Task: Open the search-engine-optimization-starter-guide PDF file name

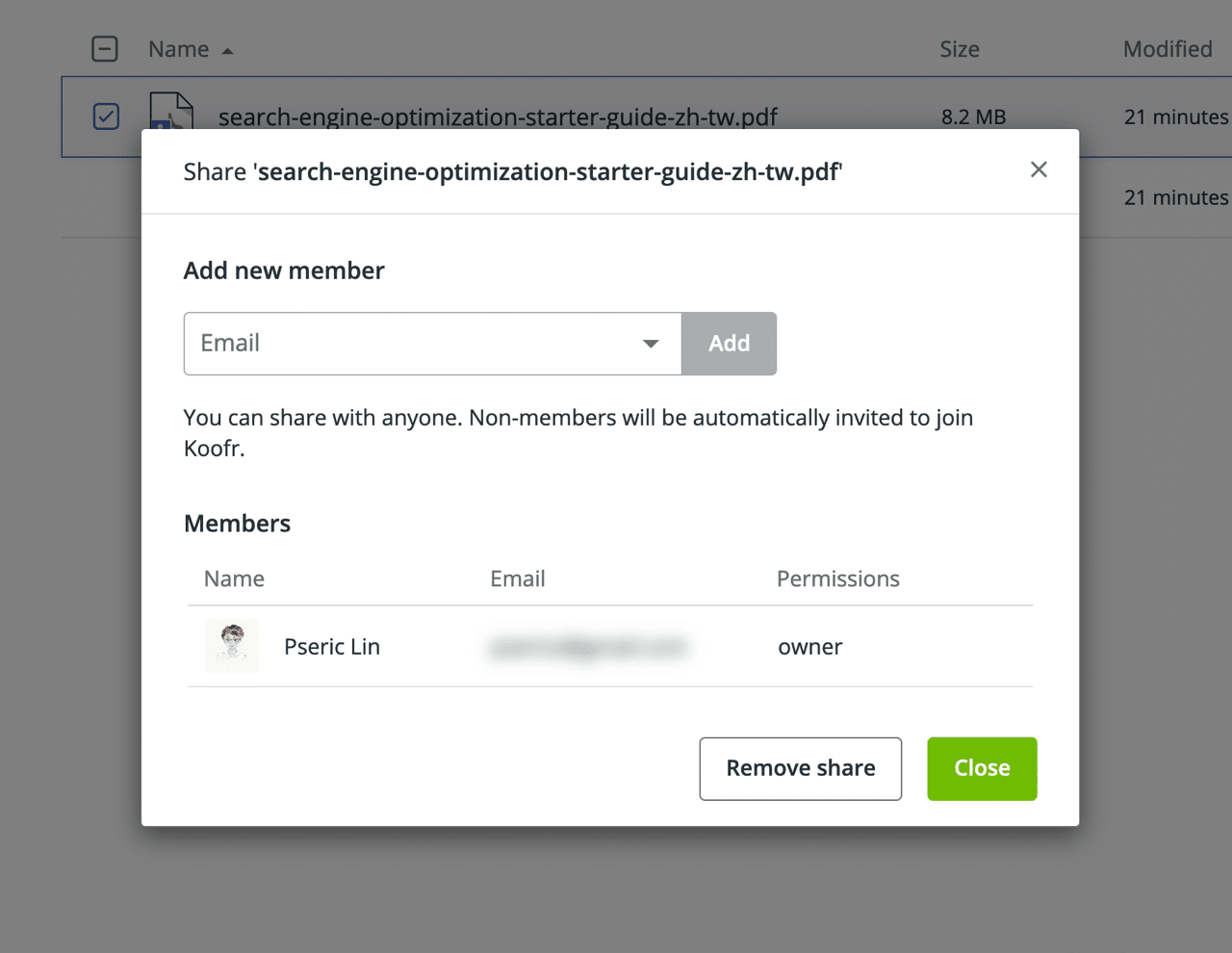Action: pos(498,117)
